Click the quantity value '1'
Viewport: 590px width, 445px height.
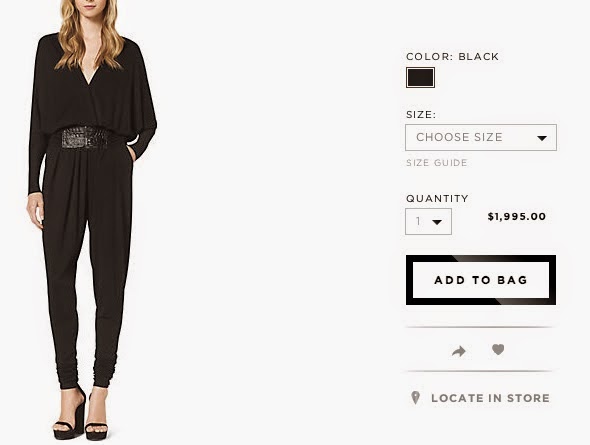[418, 221]
